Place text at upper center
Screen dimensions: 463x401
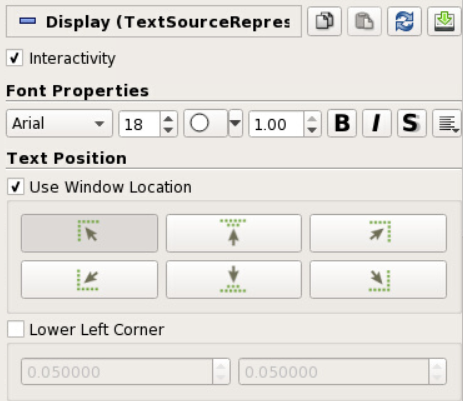point(234,233)
